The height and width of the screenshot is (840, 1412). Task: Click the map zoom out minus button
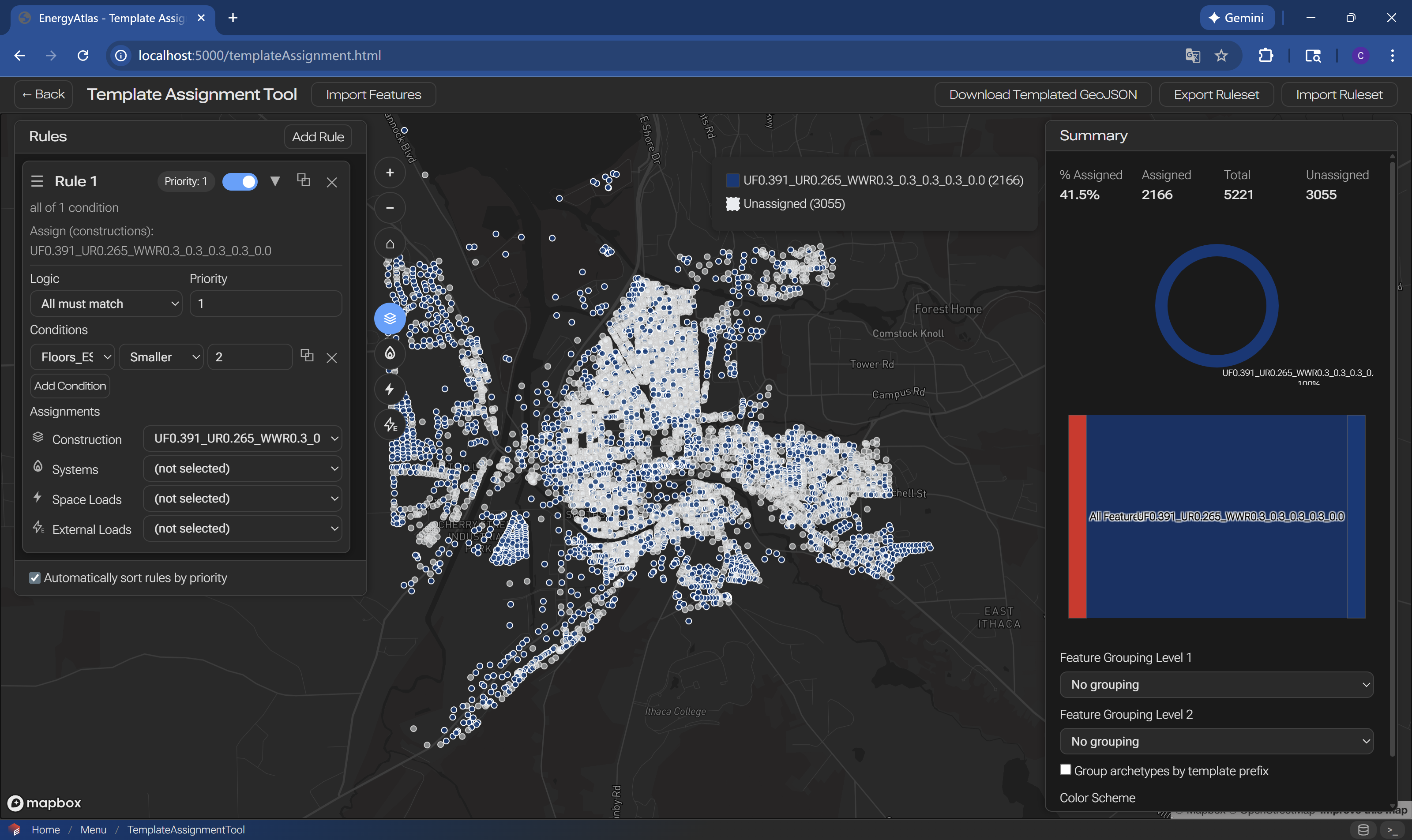coord(390,208)
